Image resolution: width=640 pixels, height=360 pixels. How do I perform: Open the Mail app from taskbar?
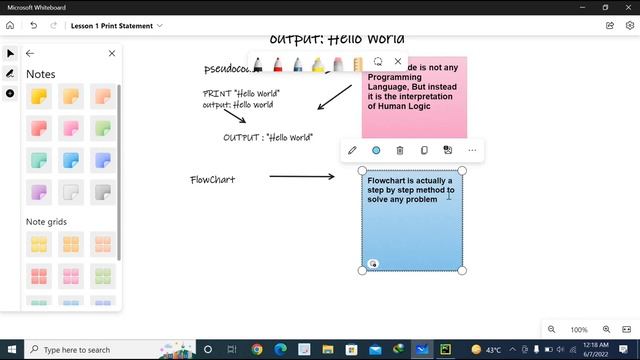(375, 349)
